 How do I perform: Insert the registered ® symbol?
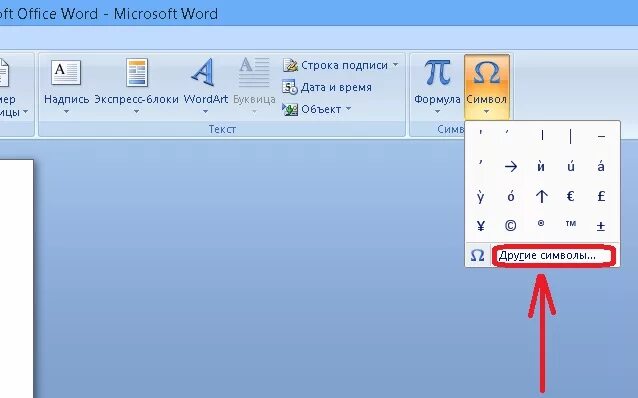pyautogui.click(x=541, y=223)
